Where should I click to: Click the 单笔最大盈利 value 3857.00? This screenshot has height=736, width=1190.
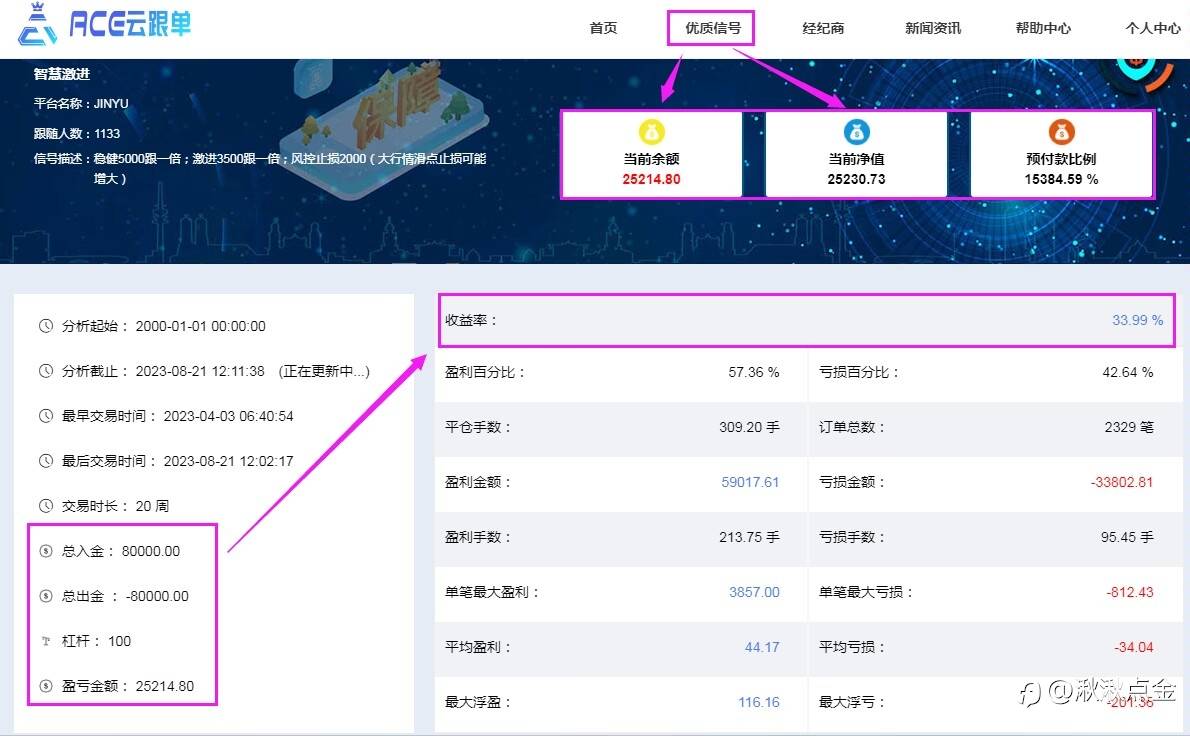point(754,592)
